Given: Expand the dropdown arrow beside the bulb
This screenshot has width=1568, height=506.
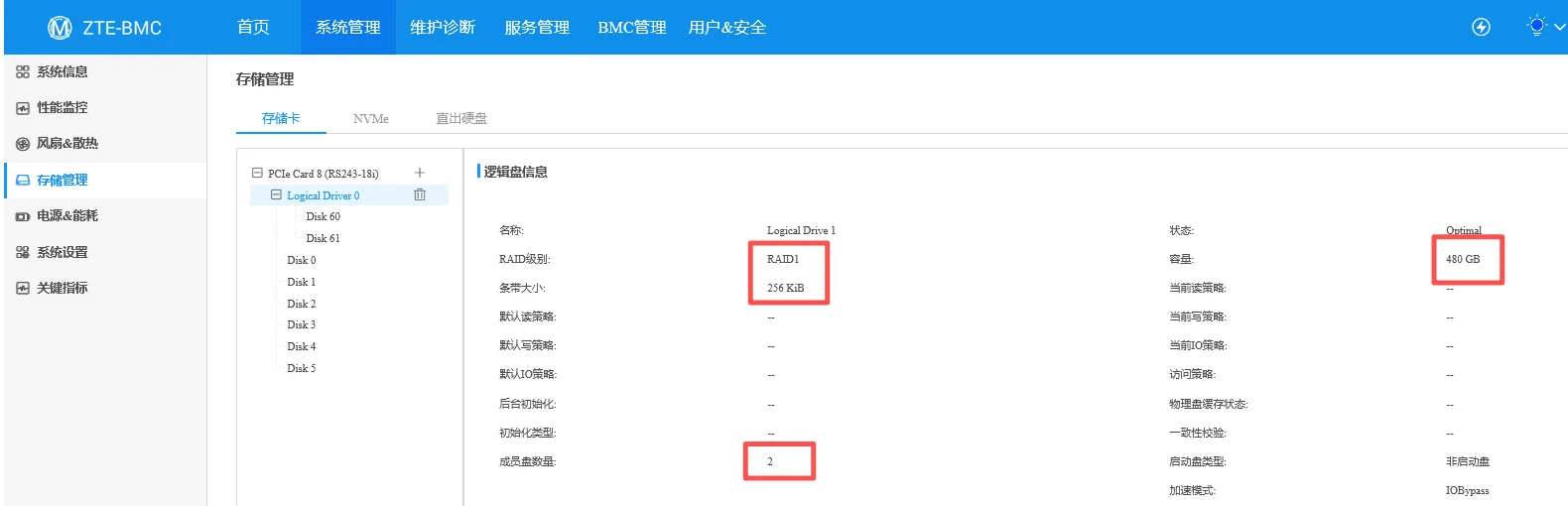Looking at the screenshot, I should [x=1559, y=27].
